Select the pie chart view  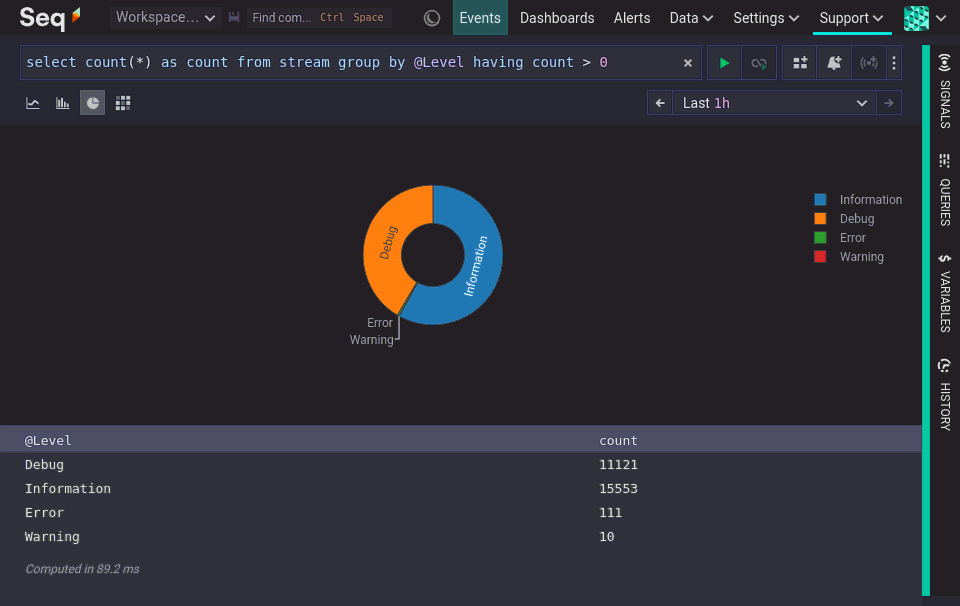92,103
